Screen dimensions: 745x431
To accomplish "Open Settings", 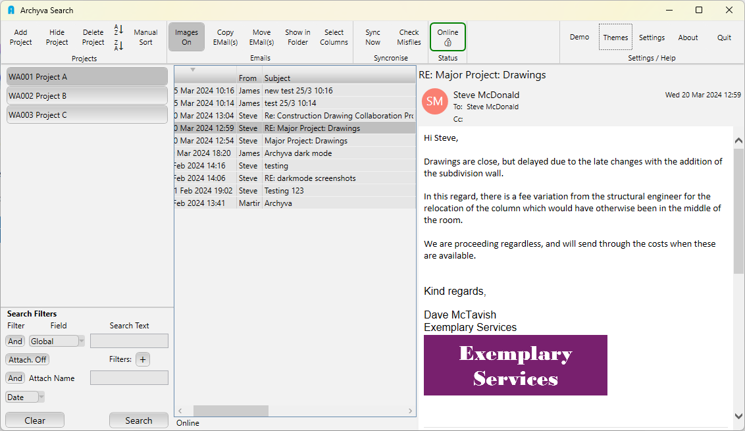I will point(652,37).
